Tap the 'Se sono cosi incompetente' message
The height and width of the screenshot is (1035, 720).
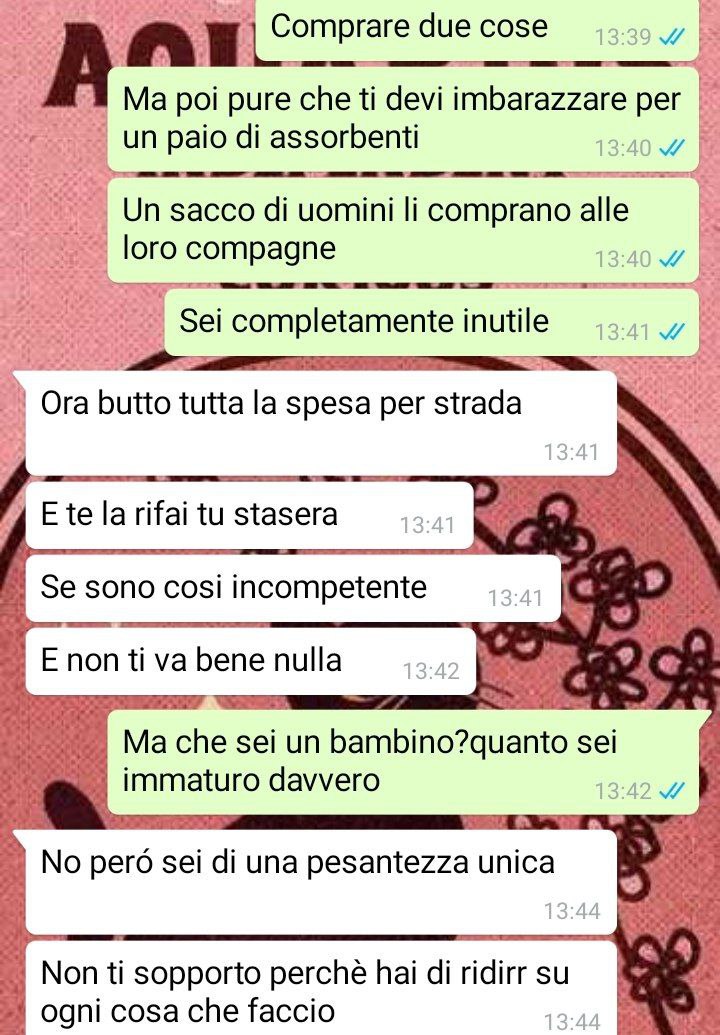pos(293,588)
